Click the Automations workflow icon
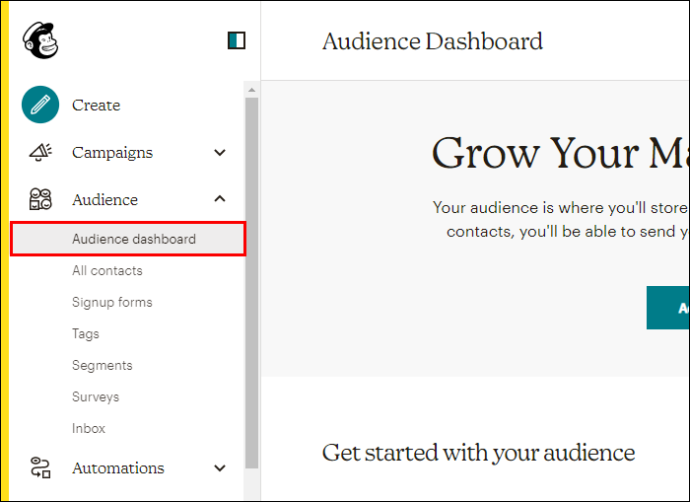The width and height of the screenshot is (690, 502). (40, 467)
